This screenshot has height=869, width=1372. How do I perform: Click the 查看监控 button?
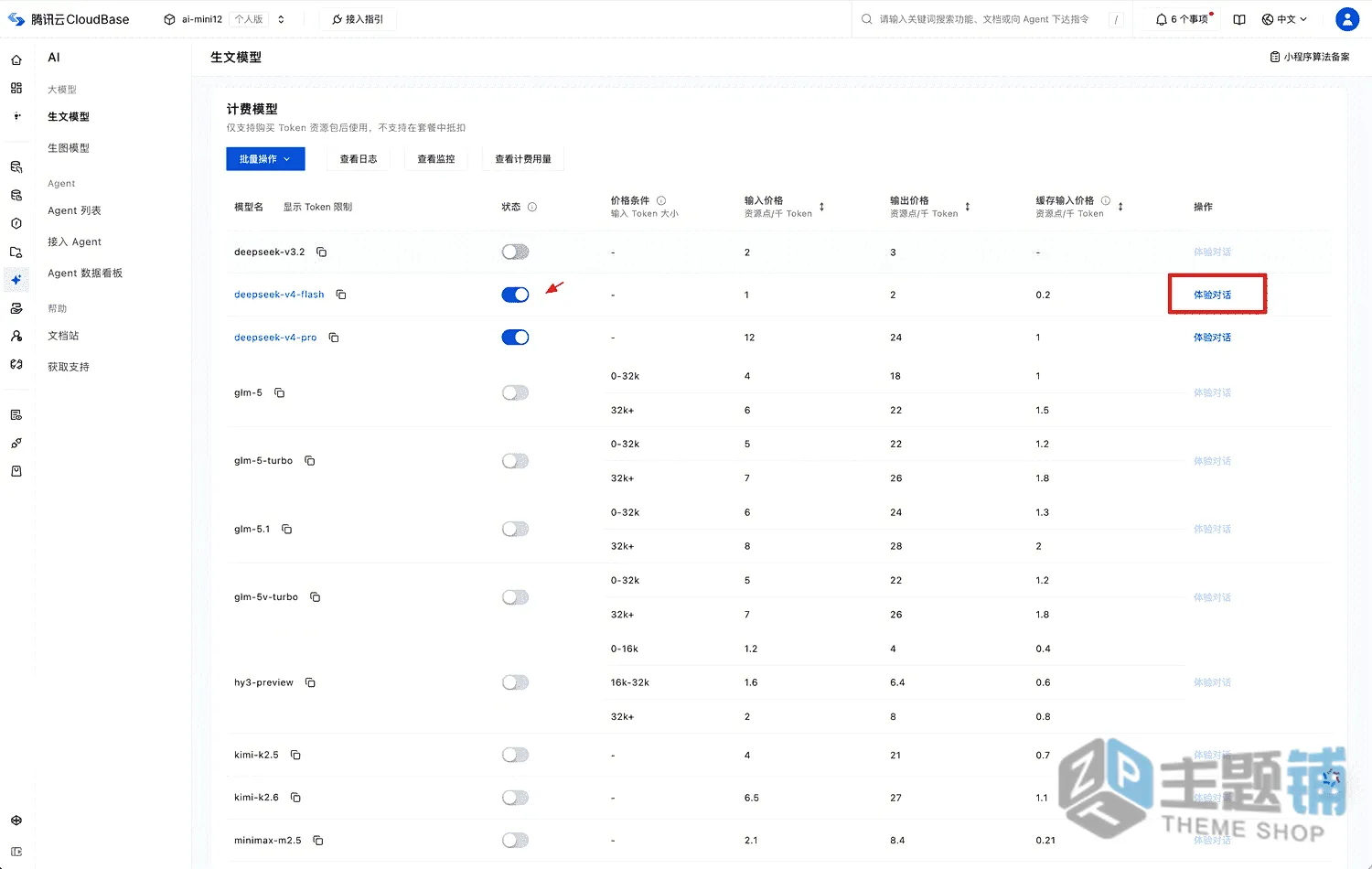pyautogui.click(x=436, y=159)
